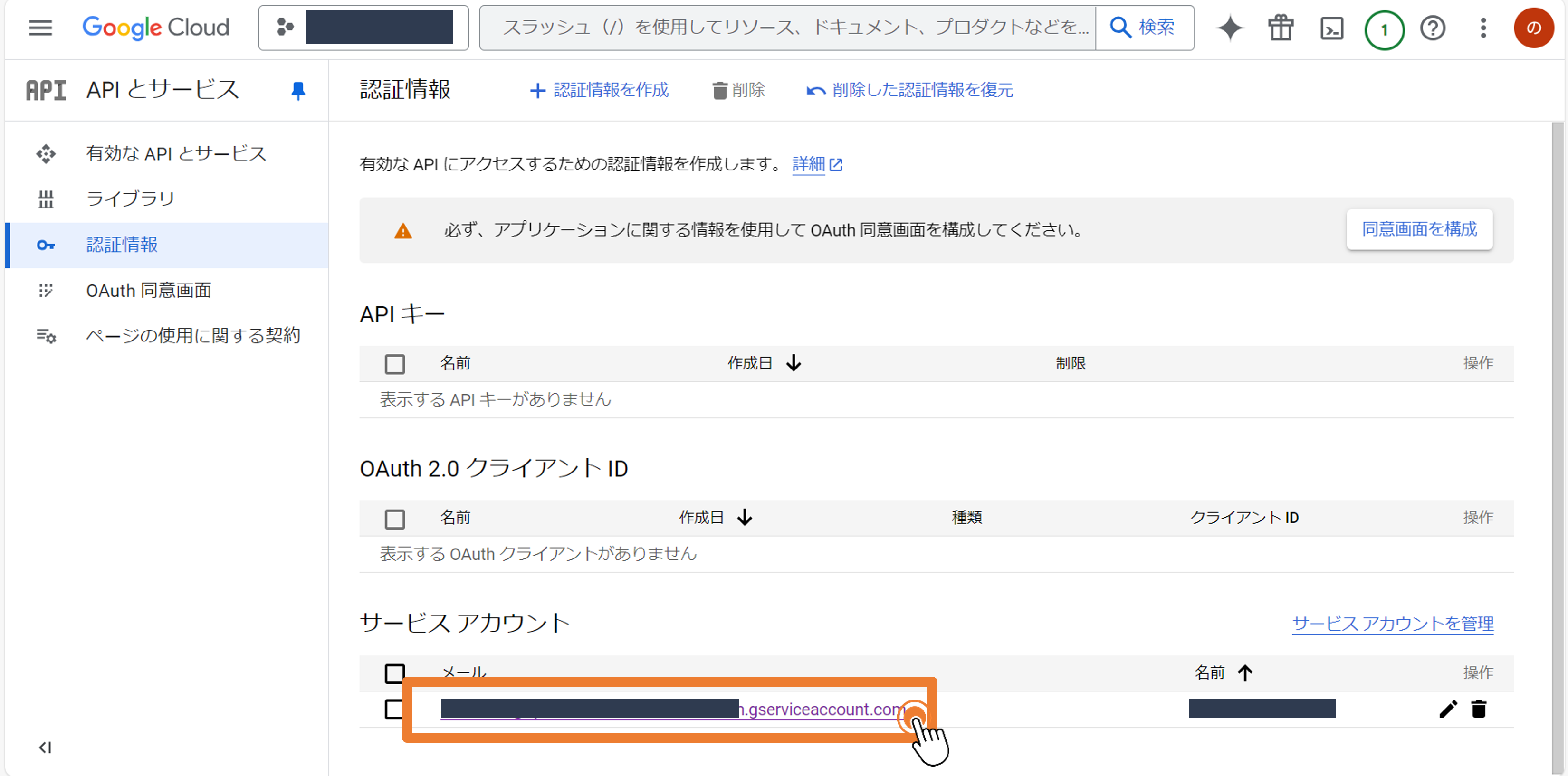The height and width of the screenshot is (776, 1568).
Task: Delete the service account with trash icon
Action: tap(1479, 709)
